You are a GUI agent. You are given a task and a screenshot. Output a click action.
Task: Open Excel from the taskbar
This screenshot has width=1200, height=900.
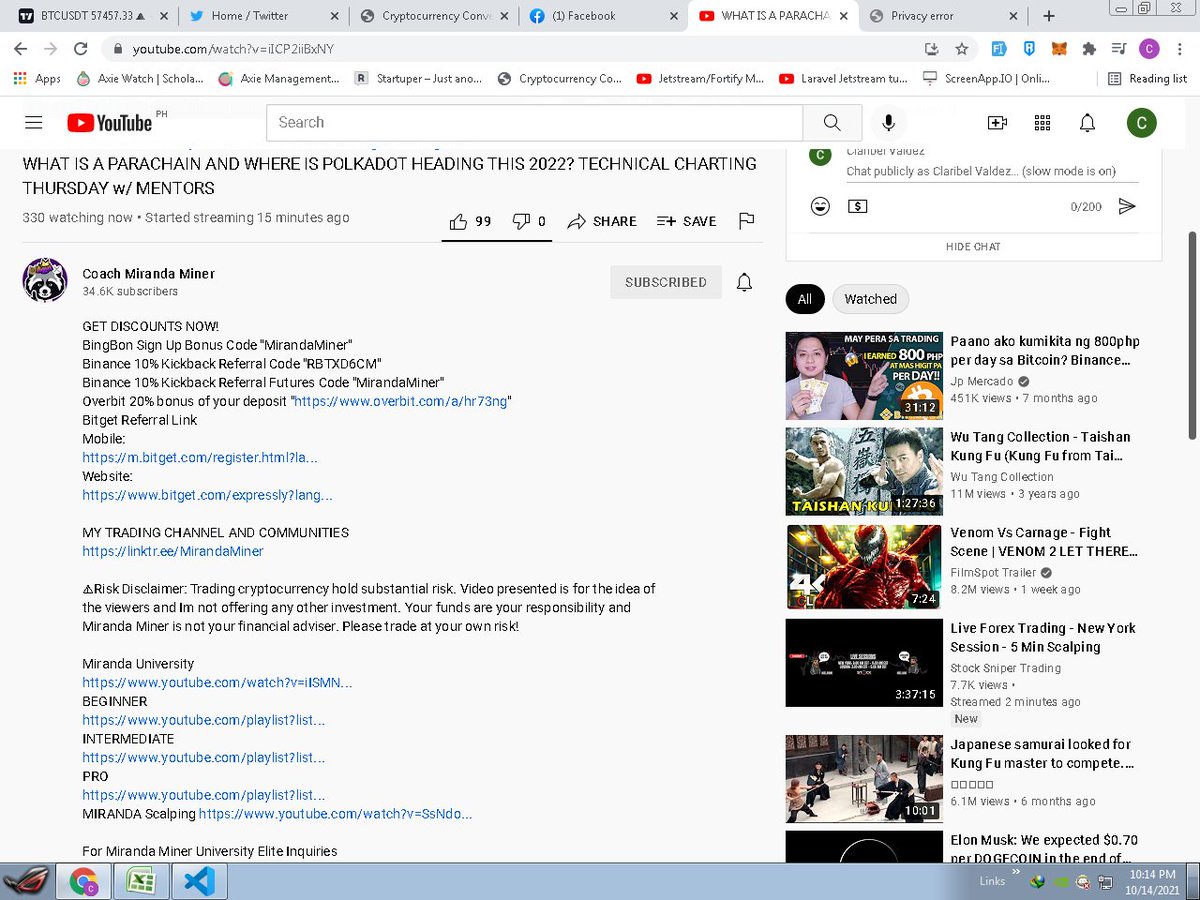[141, 881]
